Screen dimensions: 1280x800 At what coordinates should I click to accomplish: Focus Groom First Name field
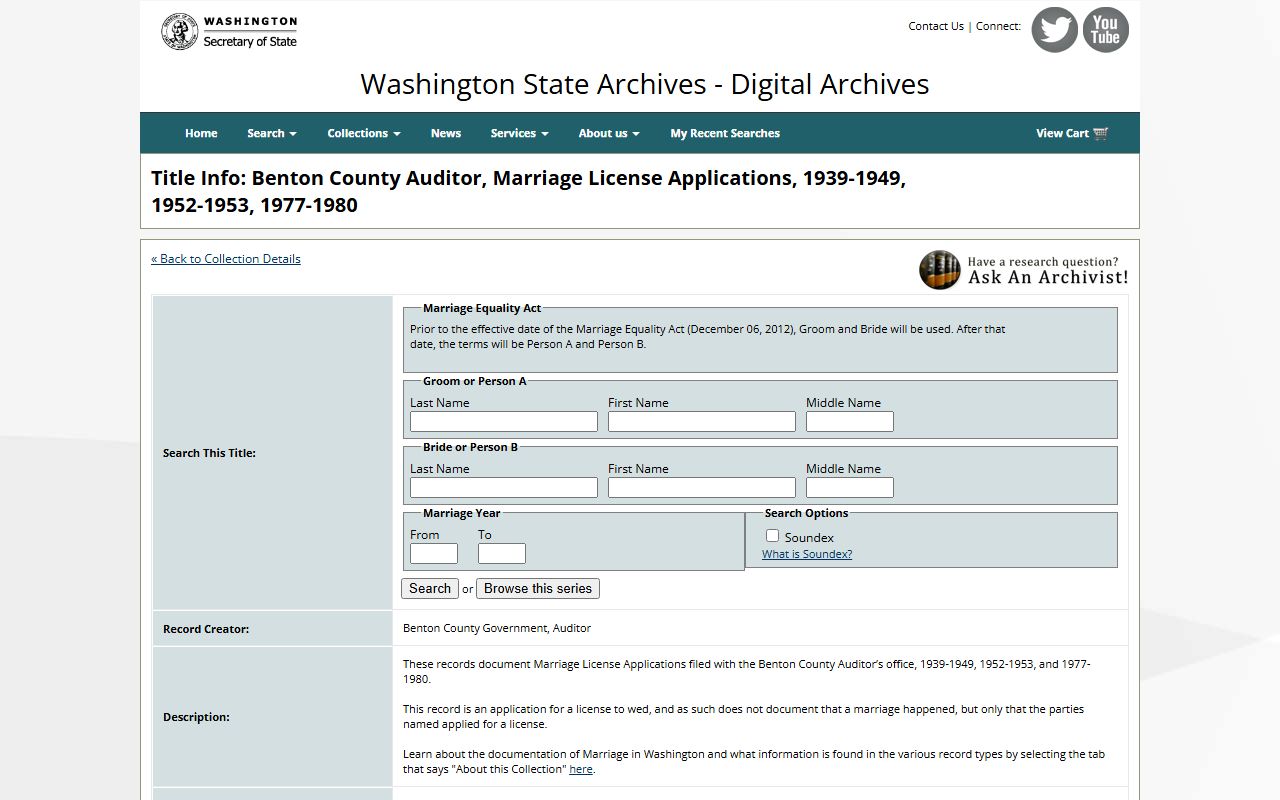click(702, 422)
